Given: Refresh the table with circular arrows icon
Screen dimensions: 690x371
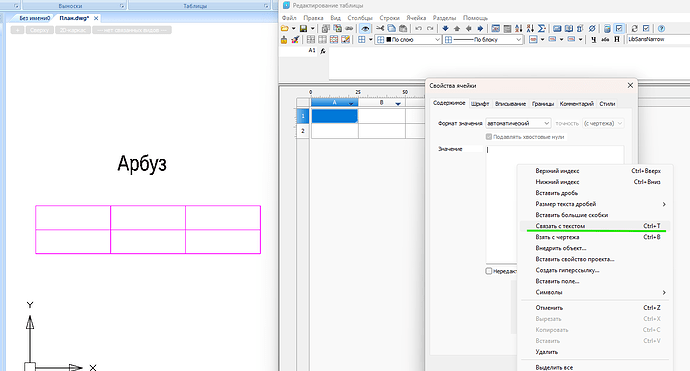Looking at the screenshot, I should coord(634,29).
